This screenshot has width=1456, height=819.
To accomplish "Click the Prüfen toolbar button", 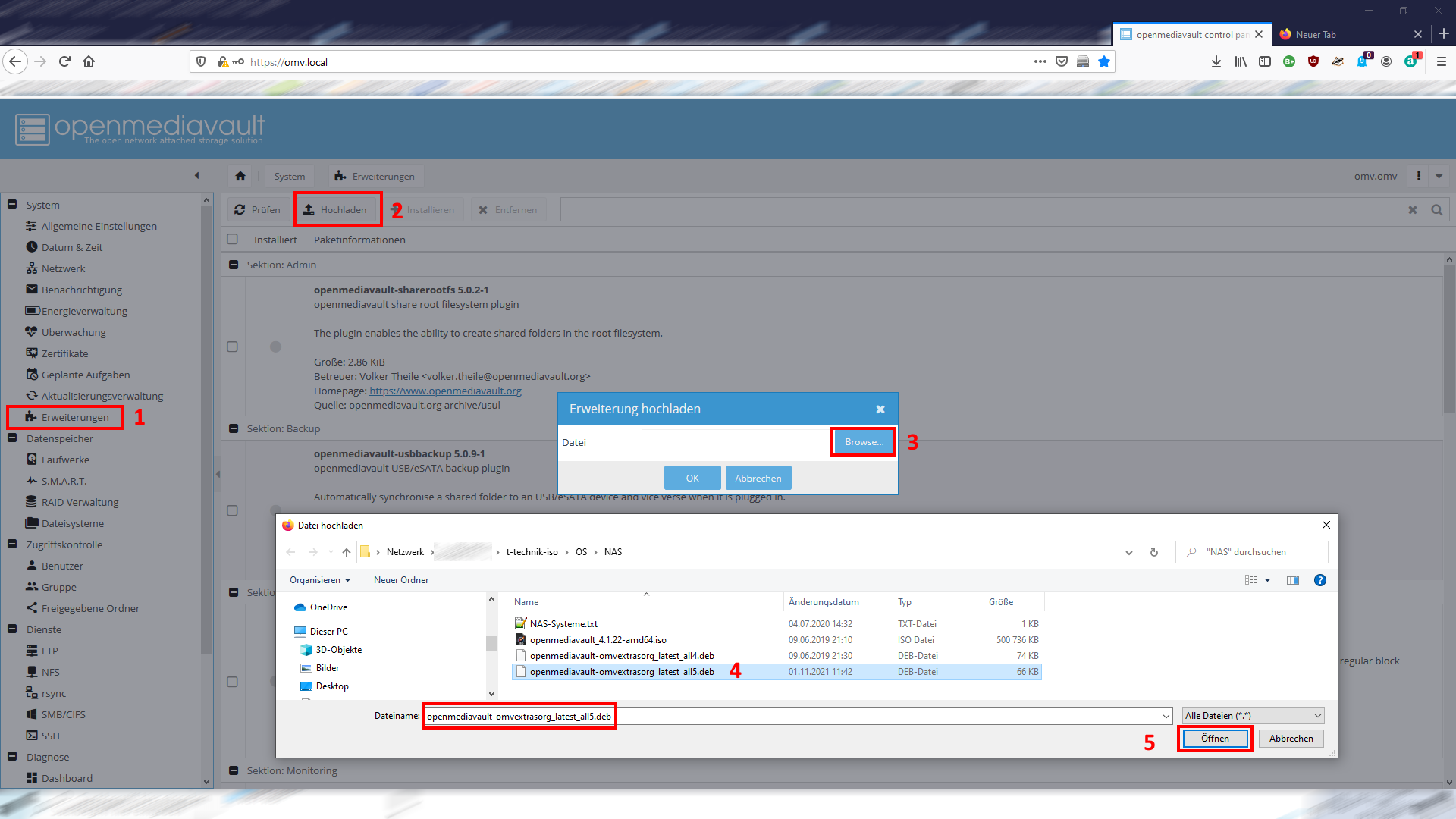I will pos(257,210).
